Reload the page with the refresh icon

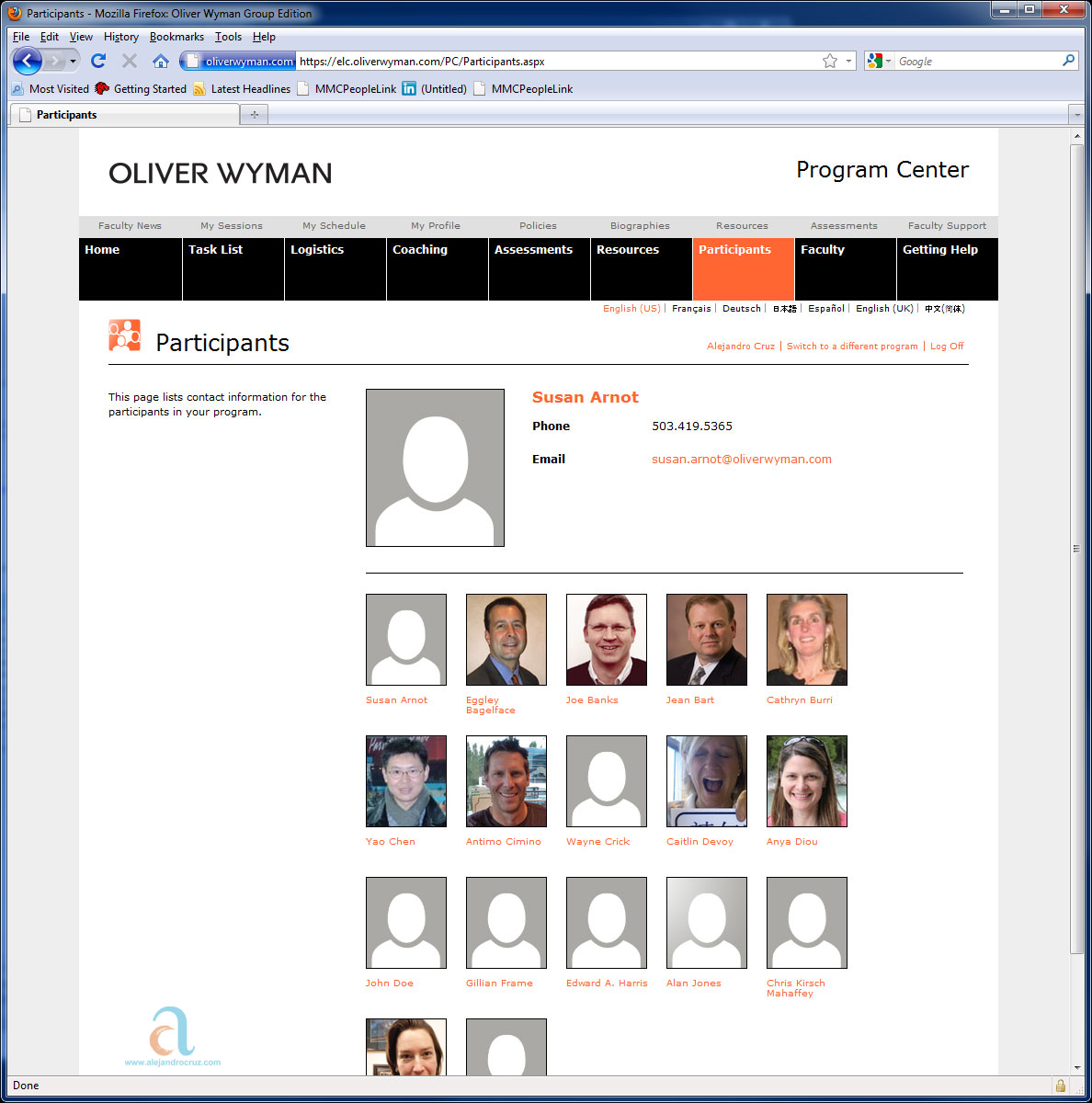(98, 61)
